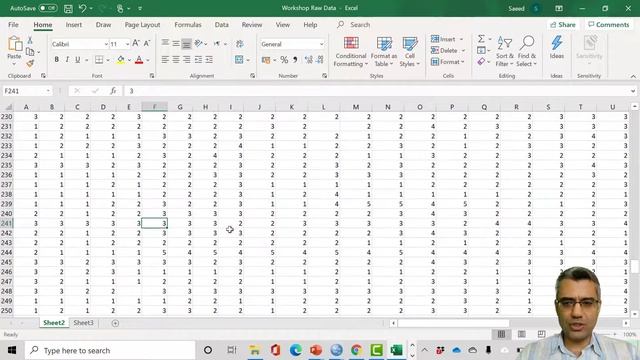Click the Fill Color yellow swatch
This screenshot has width=640, height=360.
point(120,60)
